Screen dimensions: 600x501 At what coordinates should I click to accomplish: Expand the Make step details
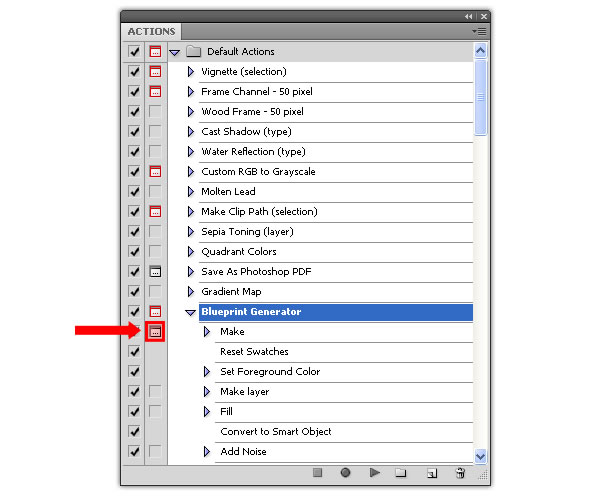(x=207, y=331)
